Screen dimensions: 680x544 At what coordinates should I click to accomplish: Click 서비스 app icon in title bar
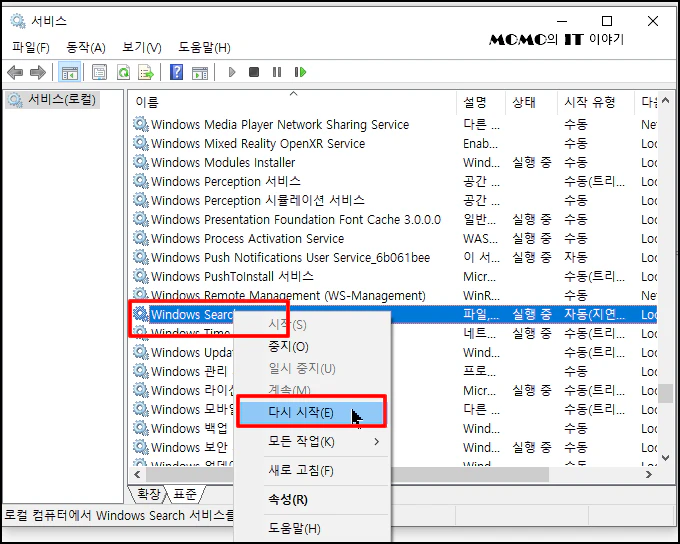click(18, 21)
